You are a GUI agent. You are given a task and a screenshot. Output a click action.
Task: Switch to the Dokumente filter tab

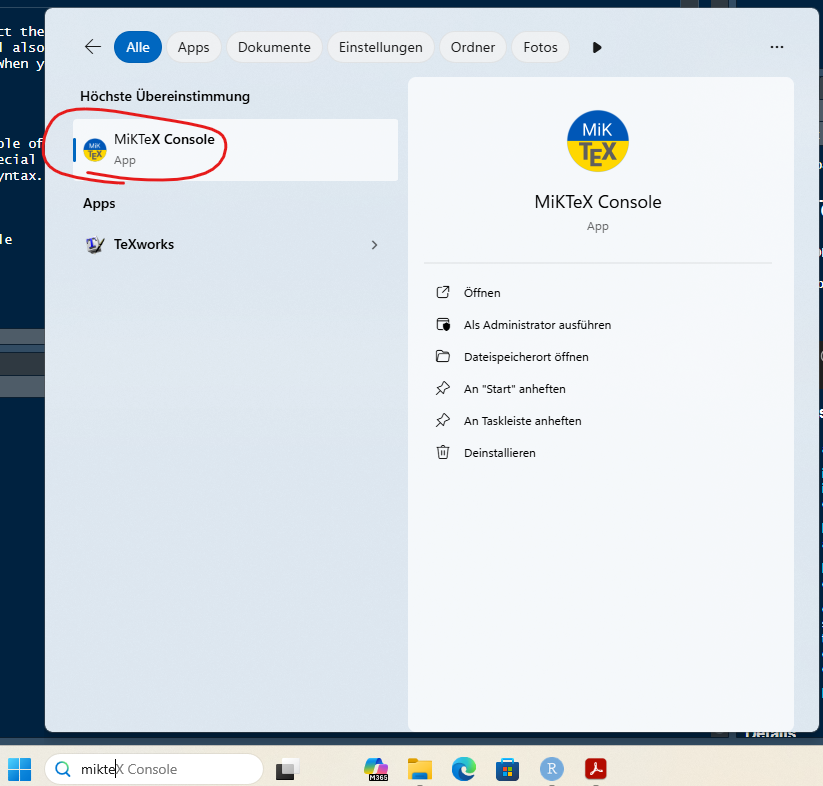click(x=274, y=47)
